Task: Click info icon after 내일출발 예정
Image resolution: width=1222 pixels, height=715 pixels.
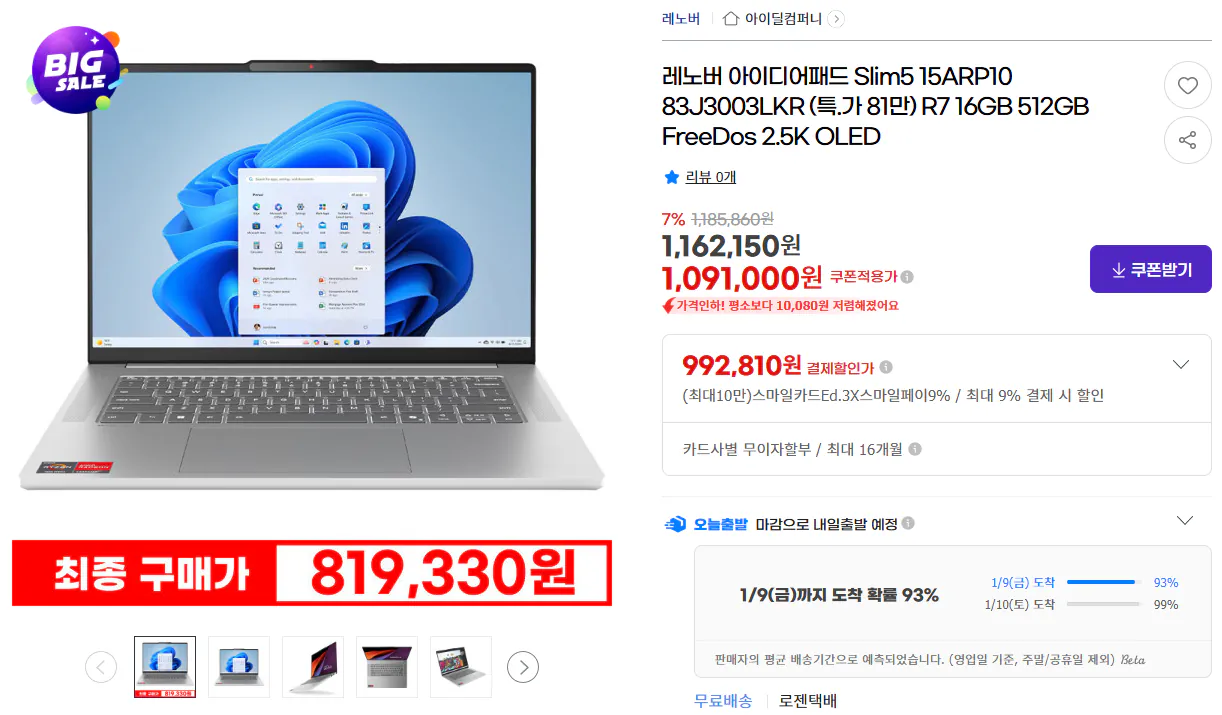Action: (907, 523)
